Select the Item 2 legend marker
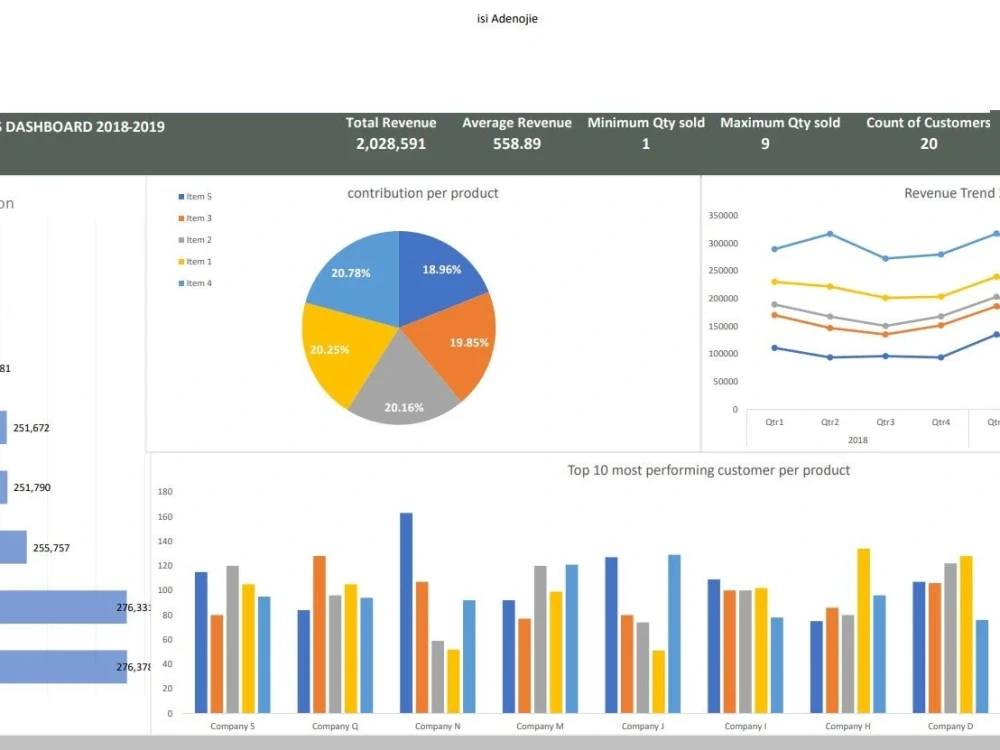 (x=180, y=239)
